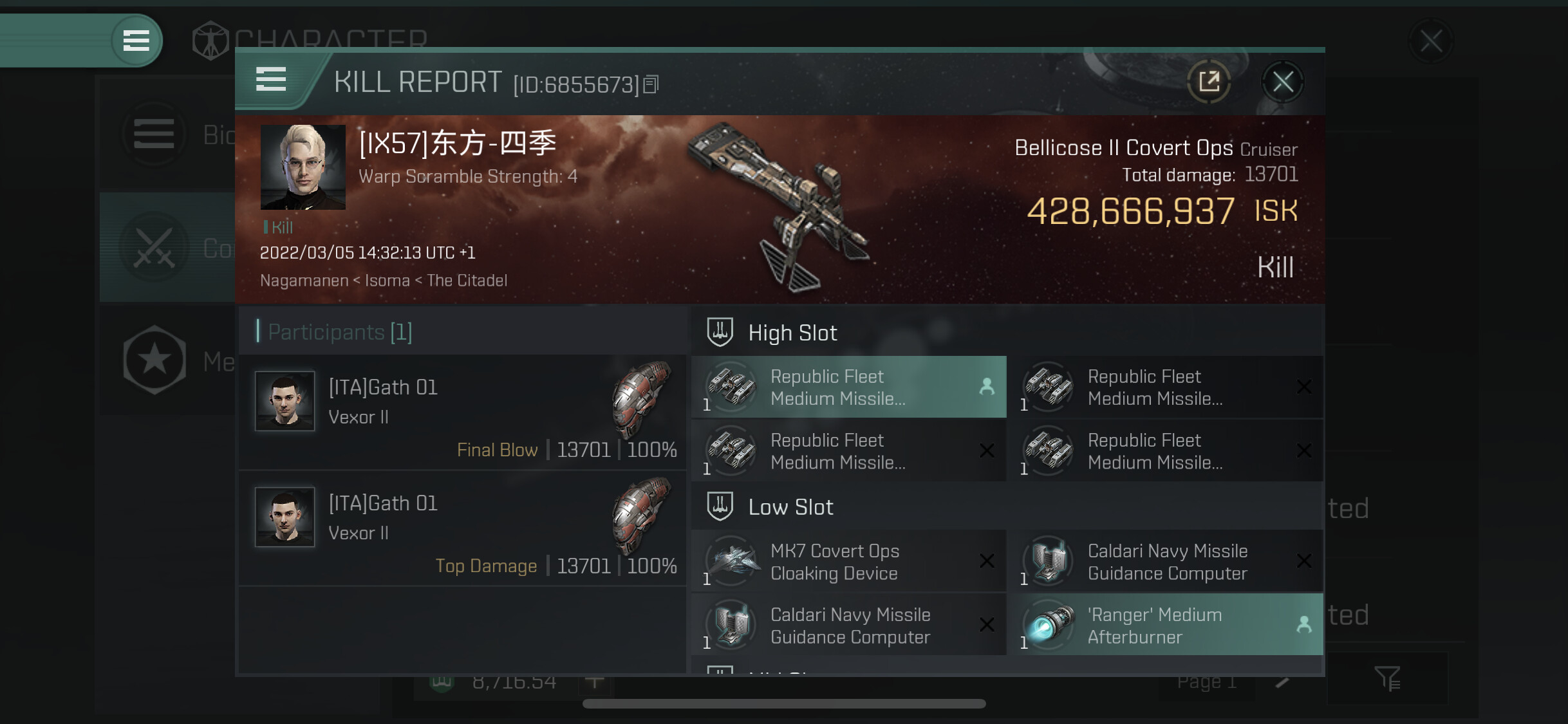1568x724 pixels.
Task: Click the Bellicose II Covert Ops ship name
Action: [1123, 148]
